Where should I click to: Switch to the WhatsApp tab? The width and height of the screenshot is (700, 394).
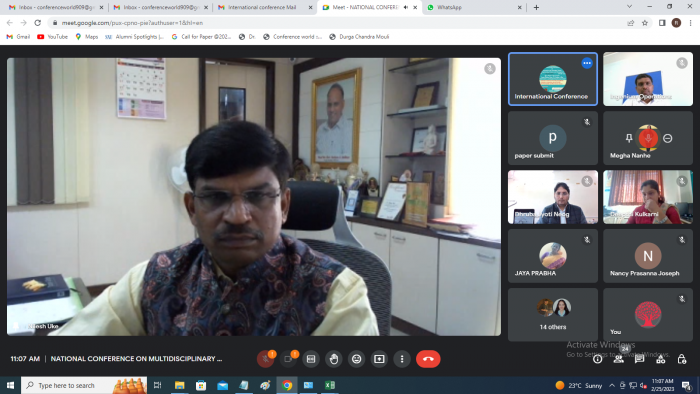(x=474, y=7)
